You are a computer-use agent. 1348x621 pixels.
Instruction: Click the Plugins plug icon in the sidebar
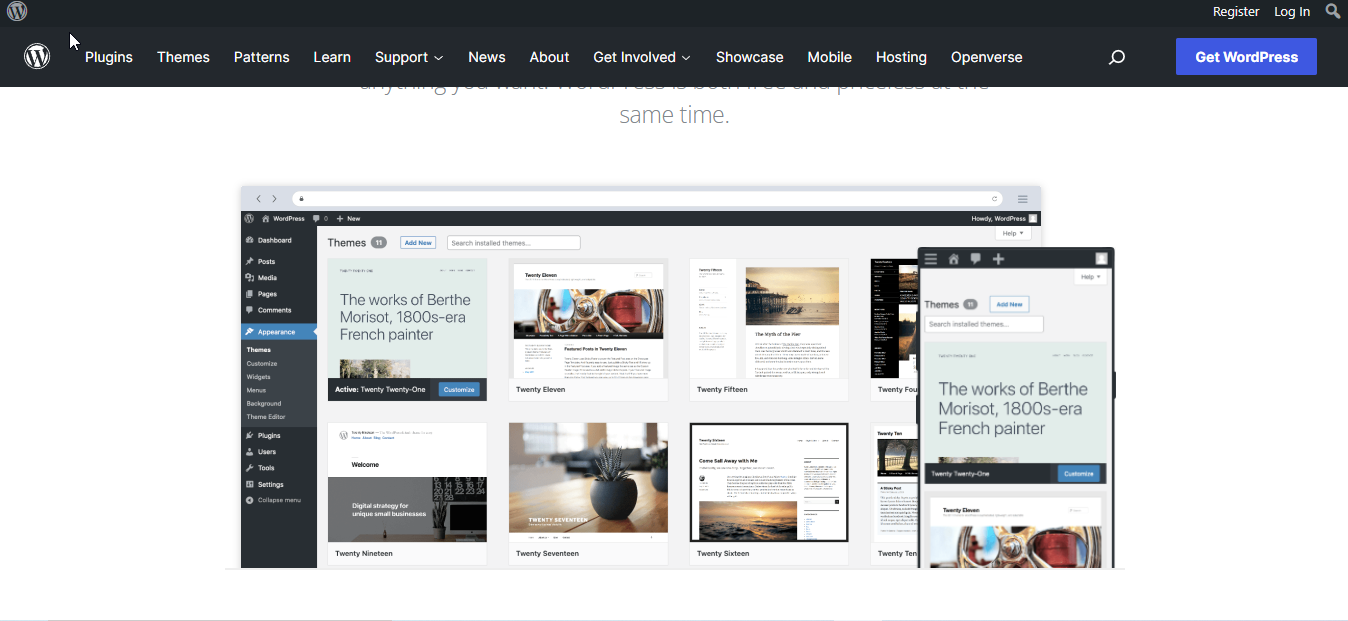tap(248, 436)
